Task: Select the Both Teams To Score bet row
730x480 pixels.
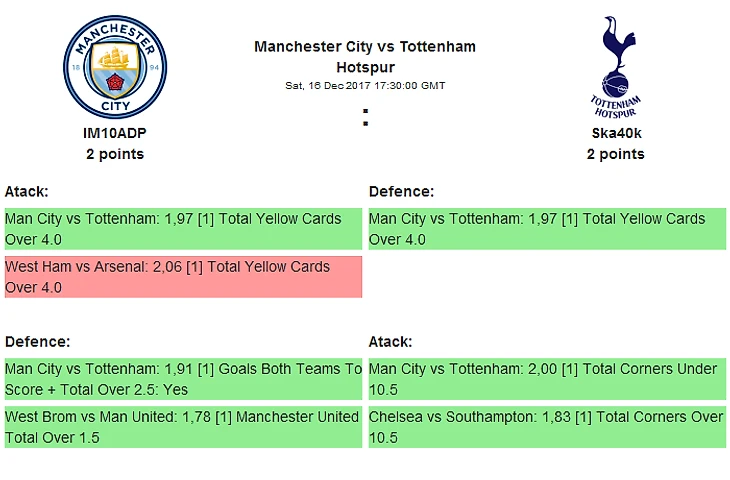Action: 182,379
